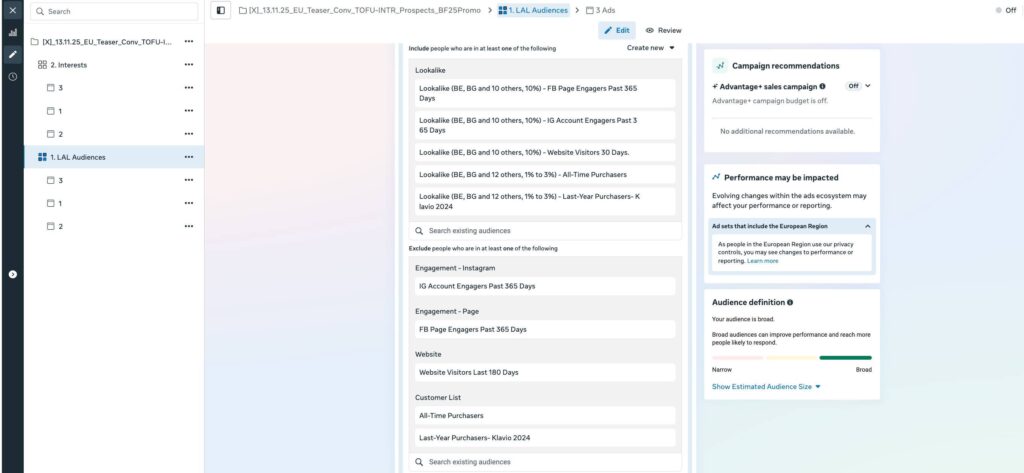Open more options for the campaign row in tree

click(189, 41)
